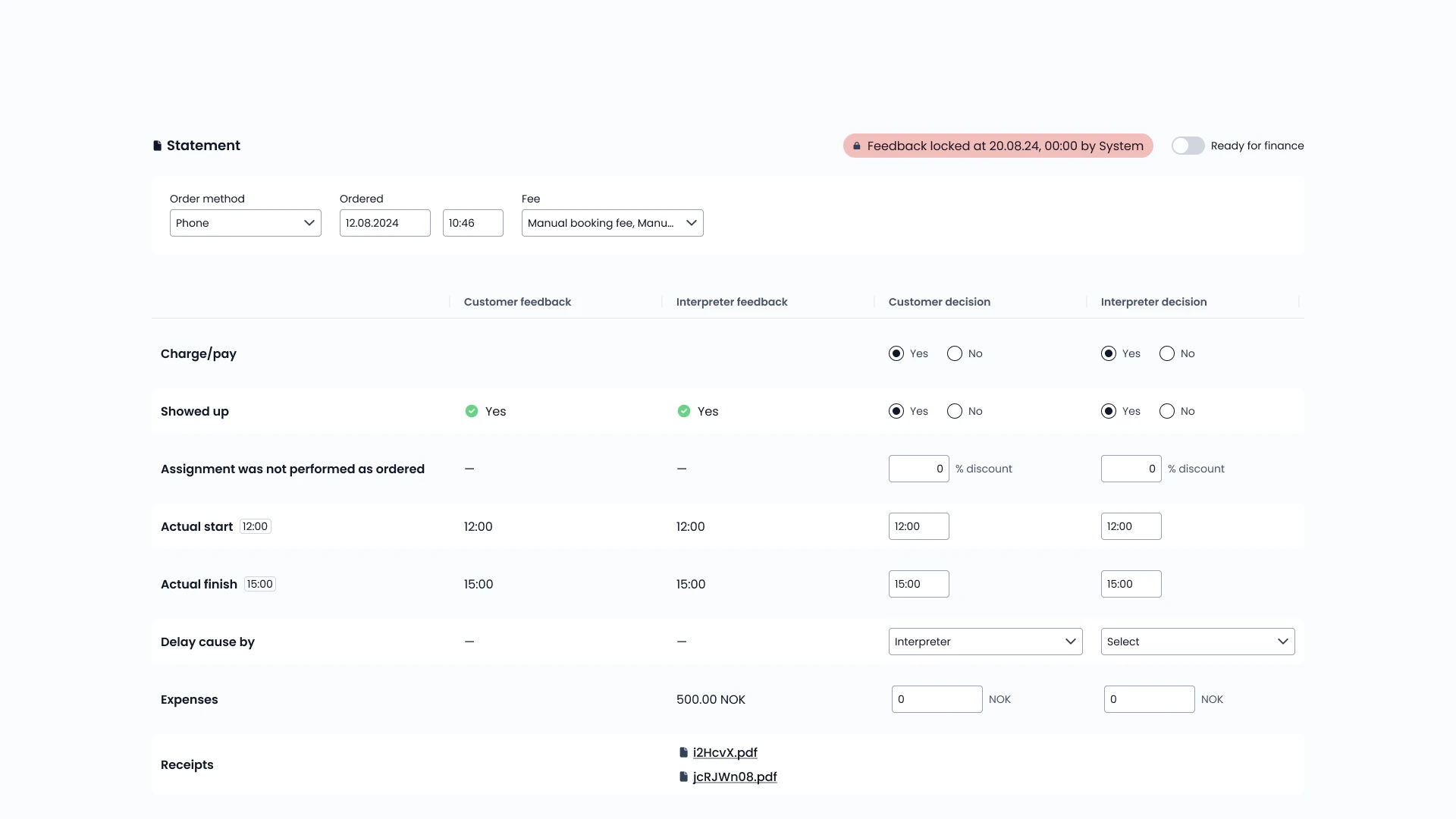The image size is (1456, 819).
Task: Select No for Showed up interpreter decision
Action: pyautogui.click(x=1167, y=411)
